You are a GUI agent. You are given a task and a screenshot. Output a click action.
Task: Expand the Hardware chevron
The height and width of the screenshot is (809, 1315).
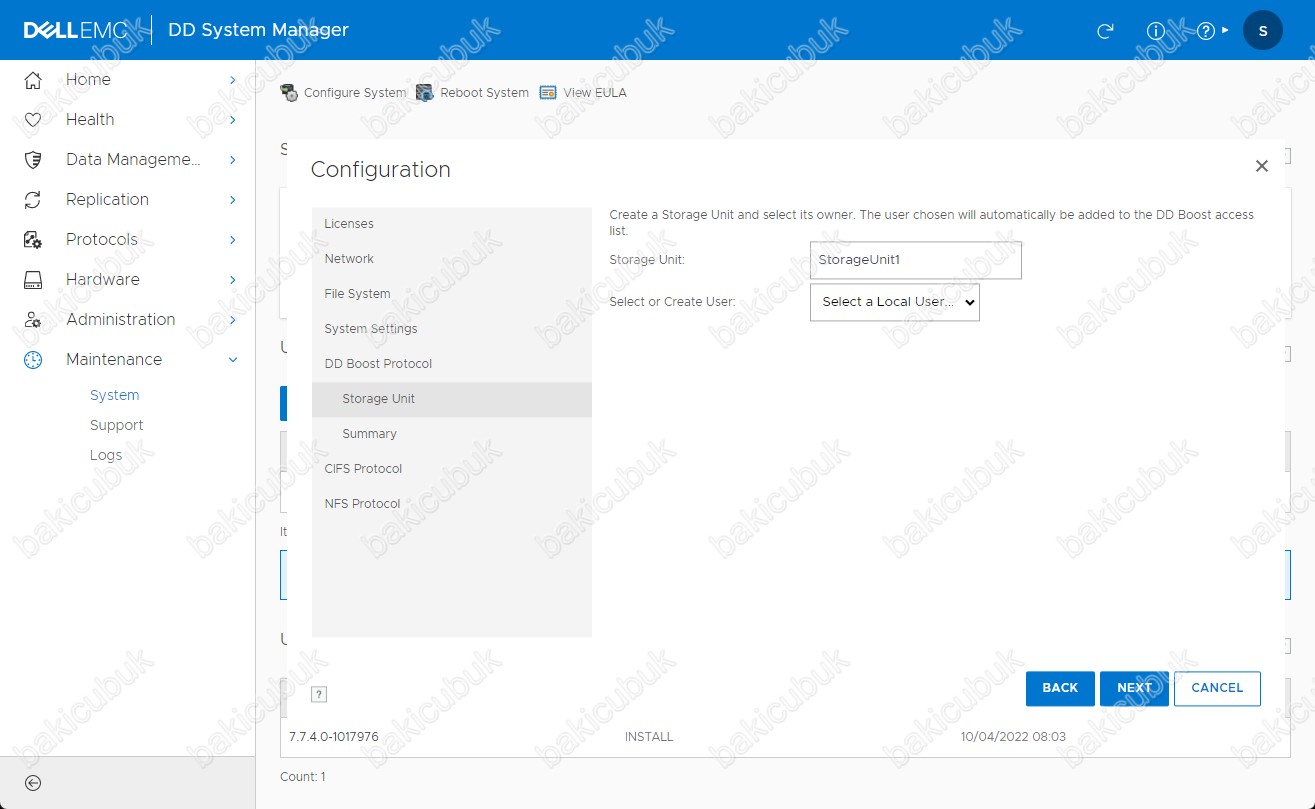(x=232, y=280)
